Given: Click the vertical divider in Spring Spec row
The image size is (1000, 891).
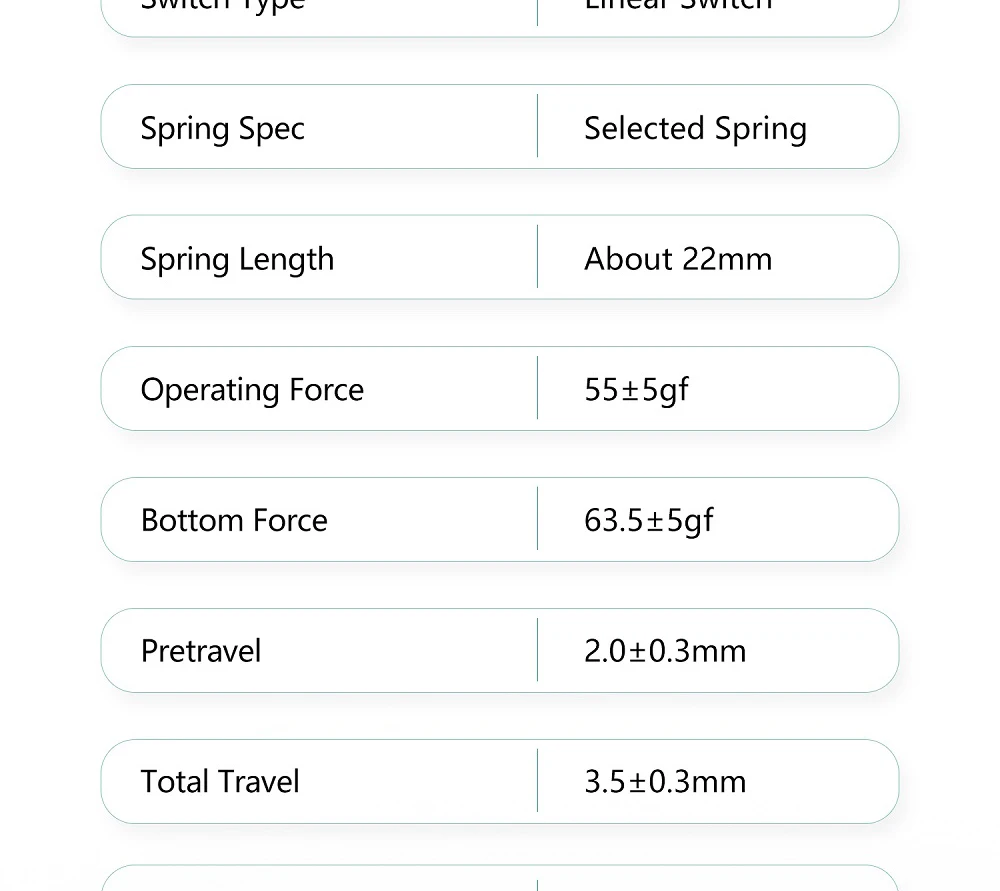Looking at the screenshot, I should 538,127.
